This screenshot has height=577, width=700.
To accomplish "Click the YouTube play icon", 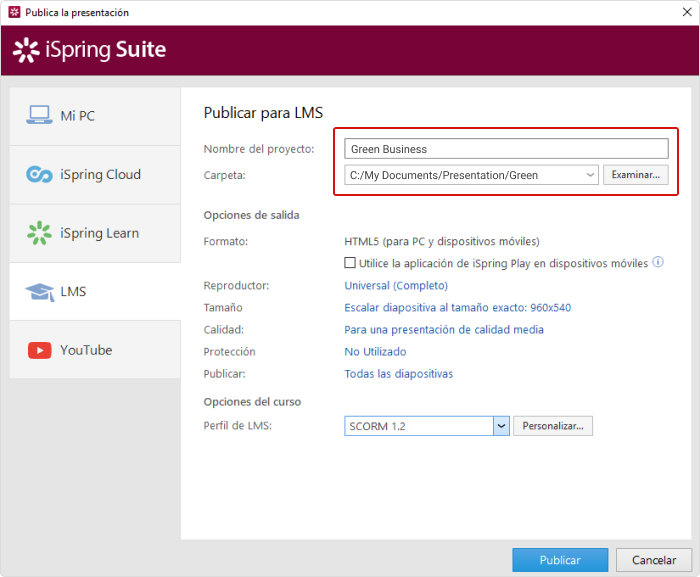I will [x=40, y=350].
